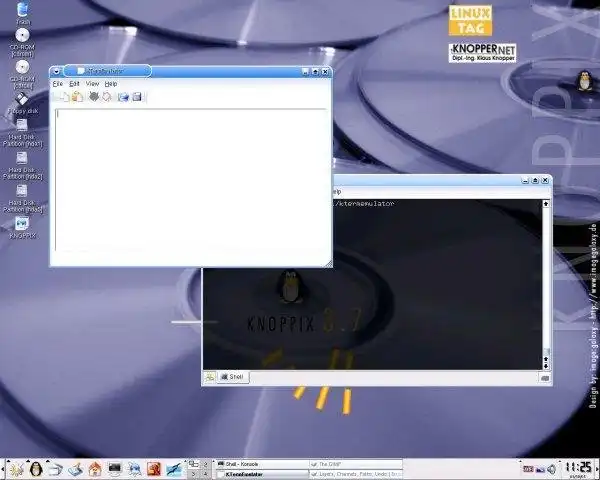Switch to The GIMP taskbar entry

point(356,464)
